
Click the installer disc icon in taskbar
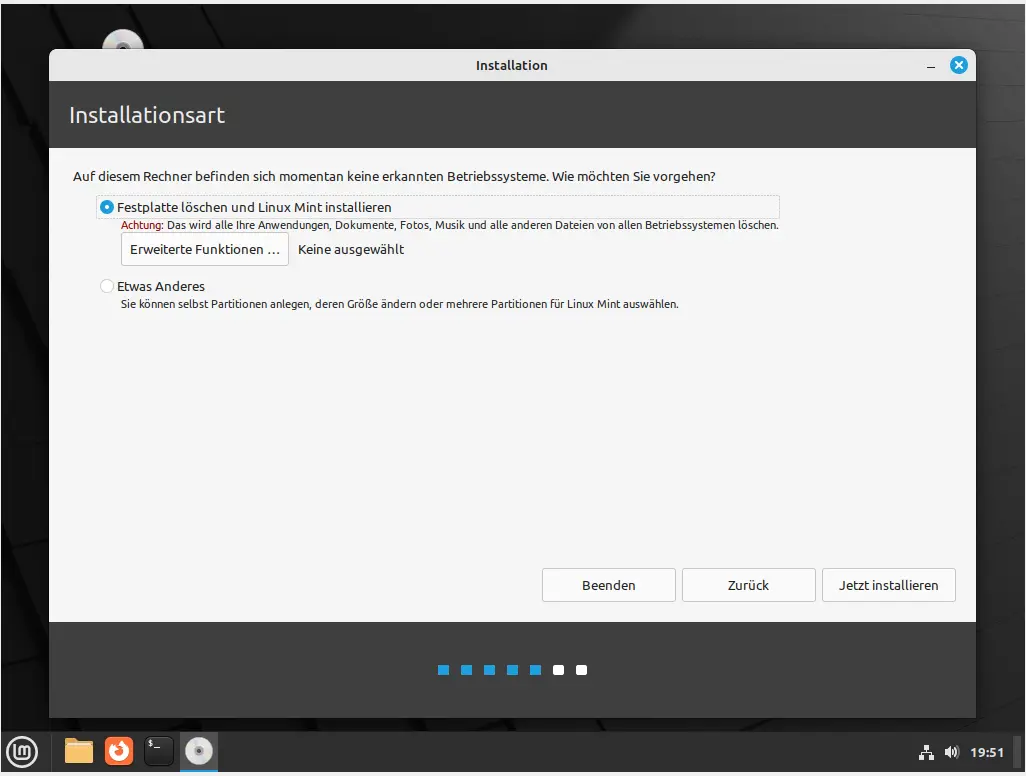[199, 751]
